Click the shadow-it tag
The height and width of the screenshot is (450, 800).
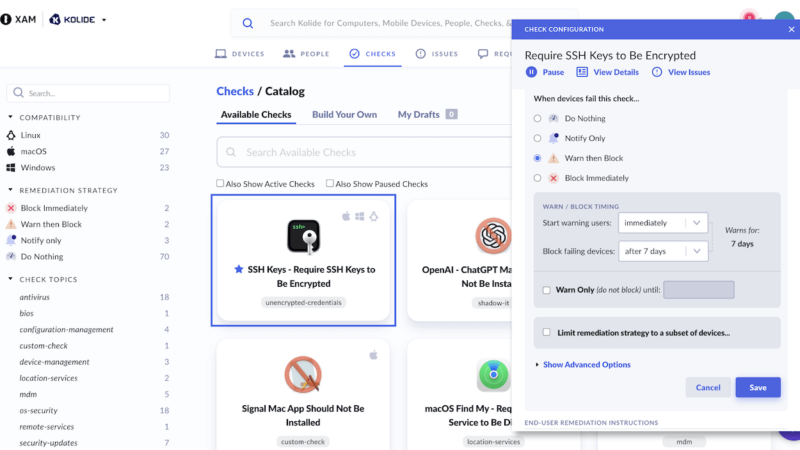pos(493,303)
